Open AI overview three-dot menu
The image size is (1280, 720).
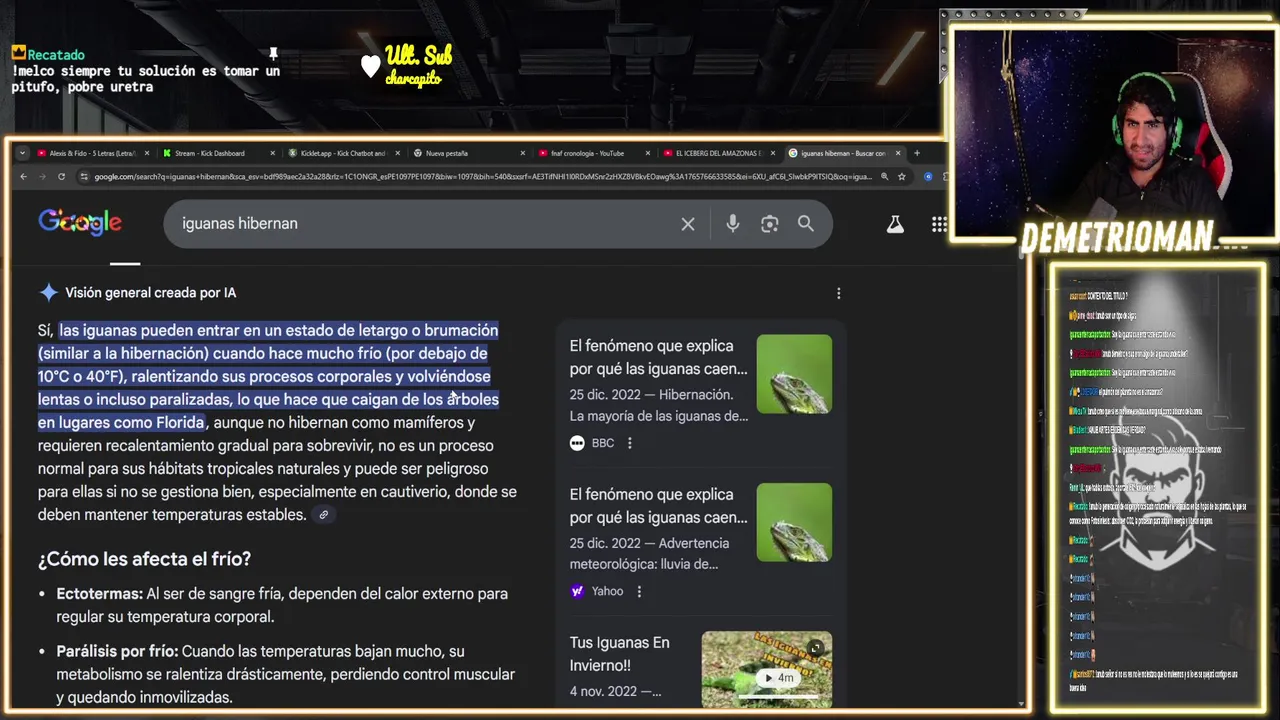point(838,293)
